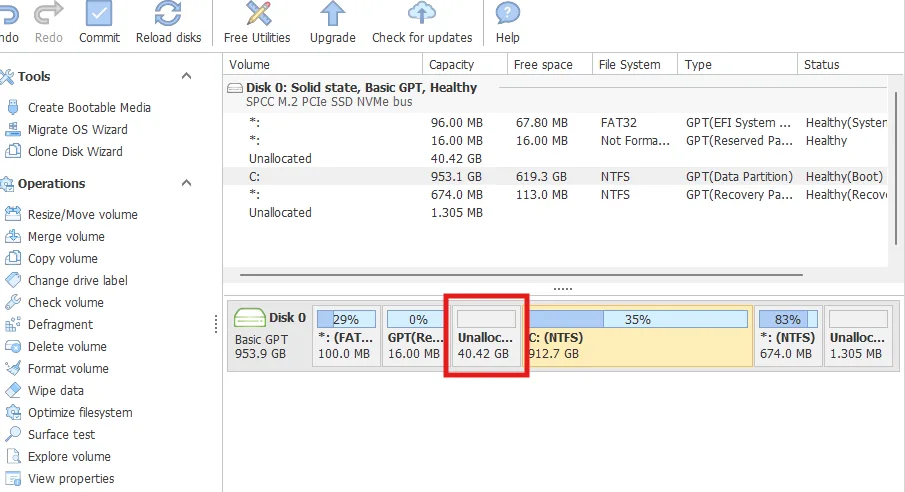
Task: Click the Operations section header
Action: click(51, 183)
